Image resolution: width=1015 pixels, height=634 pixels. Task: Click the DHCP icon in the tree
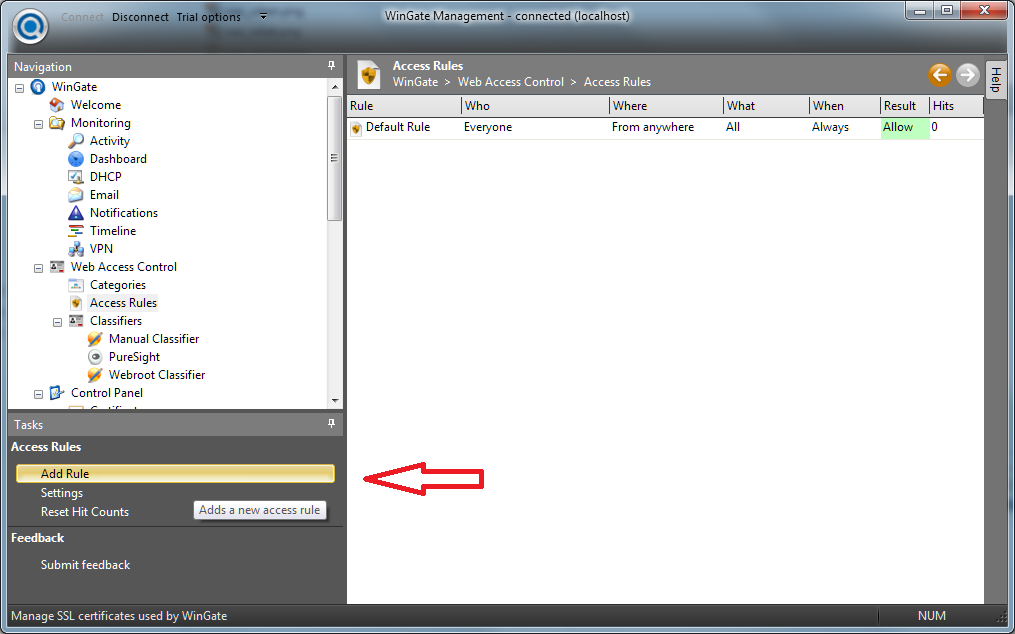coord(76,177)
